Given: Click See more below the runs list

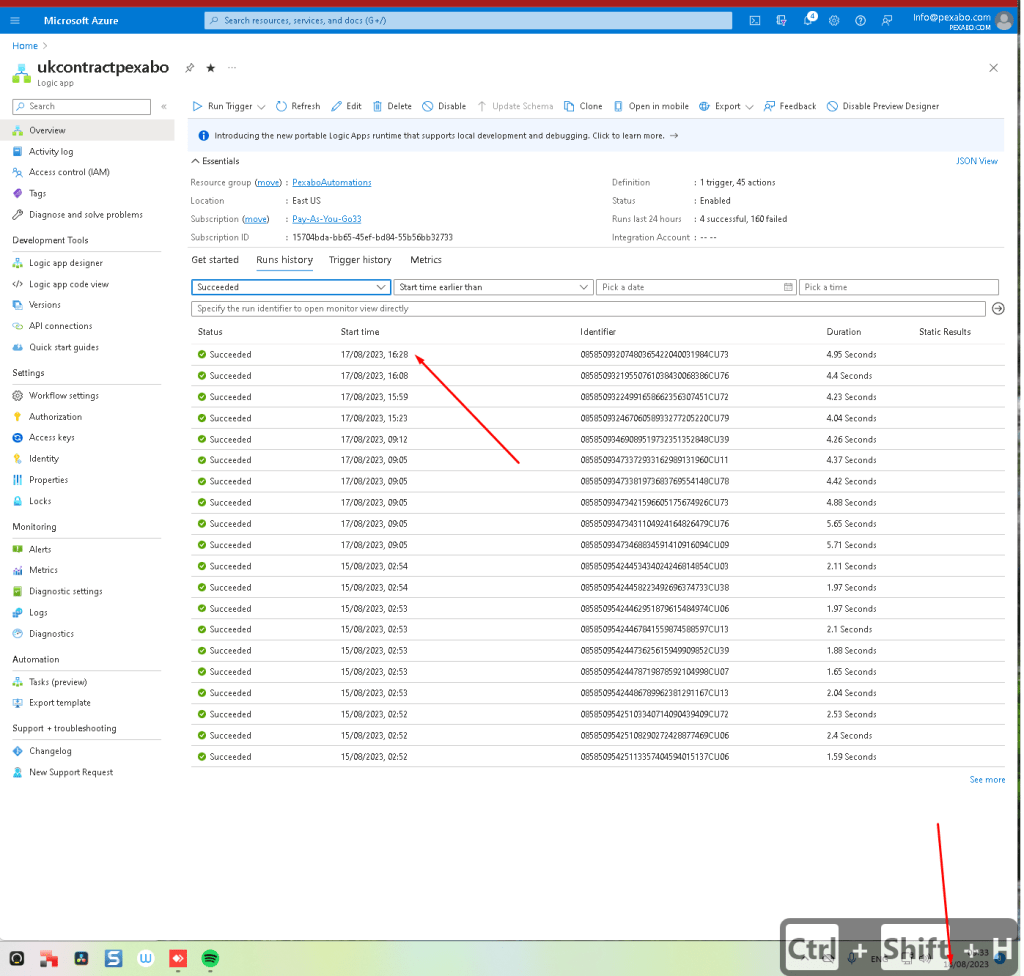Looking at the screenshot, I should [987, 780].
